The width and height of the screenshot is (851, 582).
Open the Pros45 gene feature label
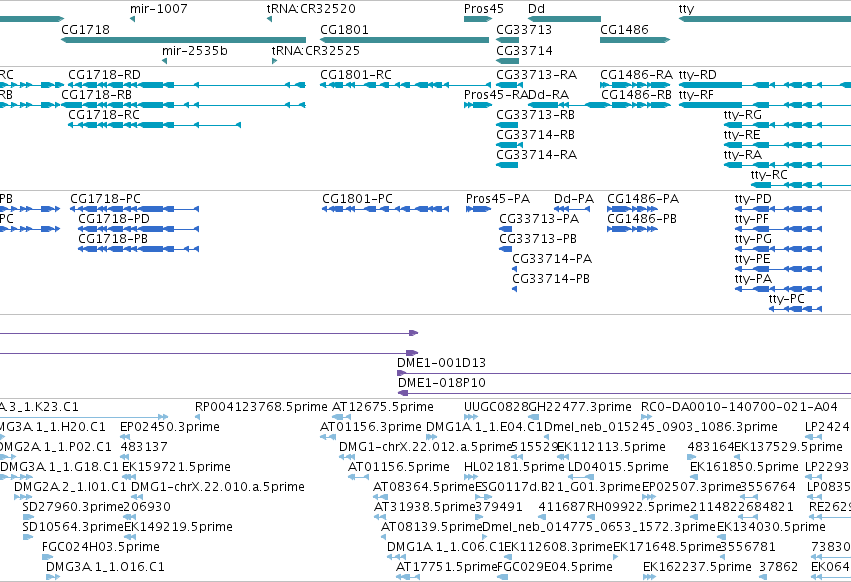click(x=484, y=9)
